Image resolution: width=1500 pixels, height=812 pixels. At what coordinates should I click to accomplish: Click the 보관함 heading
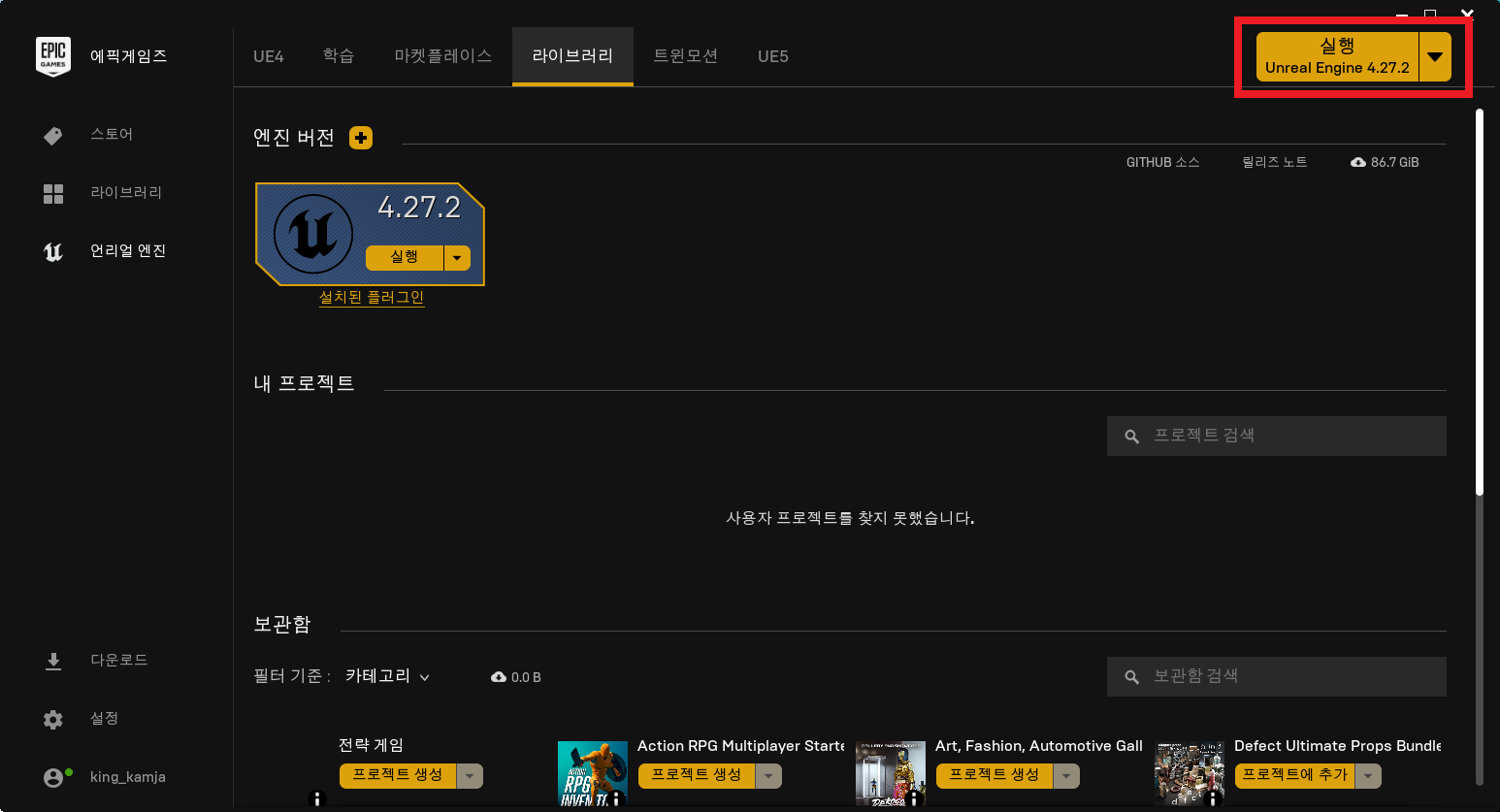coord(282,625)
